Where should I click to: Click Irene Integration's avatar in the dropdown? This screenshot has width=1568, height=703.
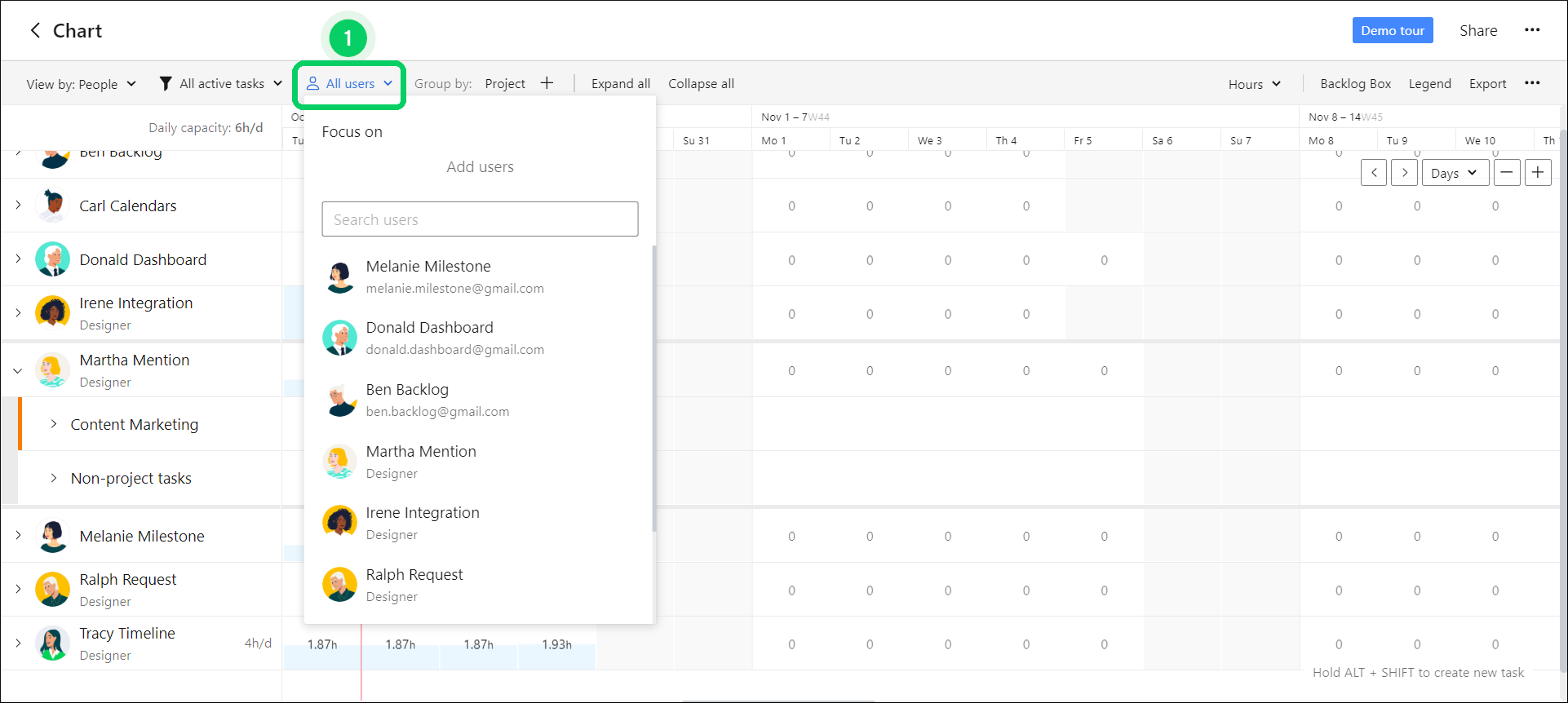pyautogui.click(x=339, y=523)
